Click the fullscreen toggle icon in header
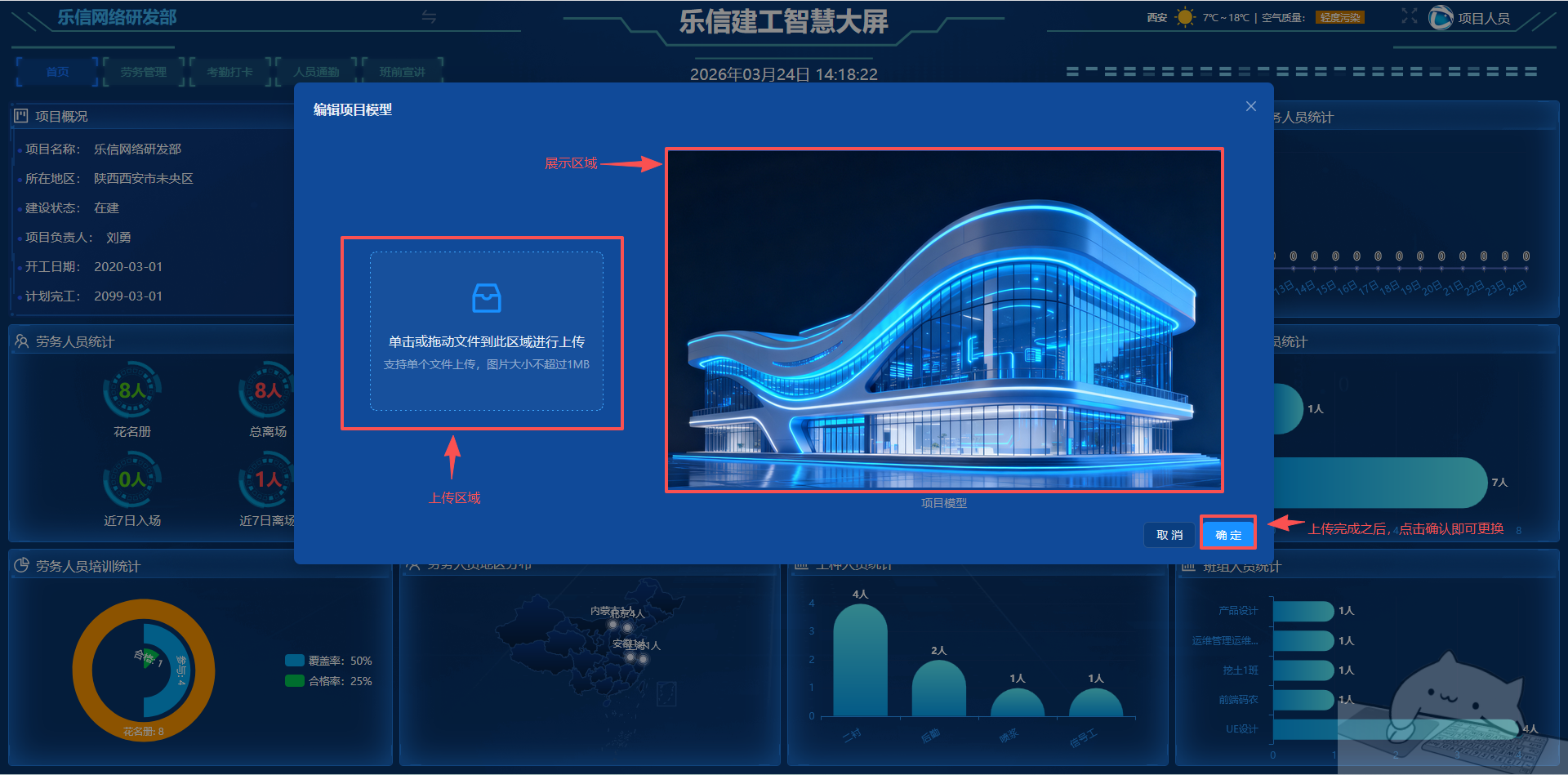 (1409, 16)
